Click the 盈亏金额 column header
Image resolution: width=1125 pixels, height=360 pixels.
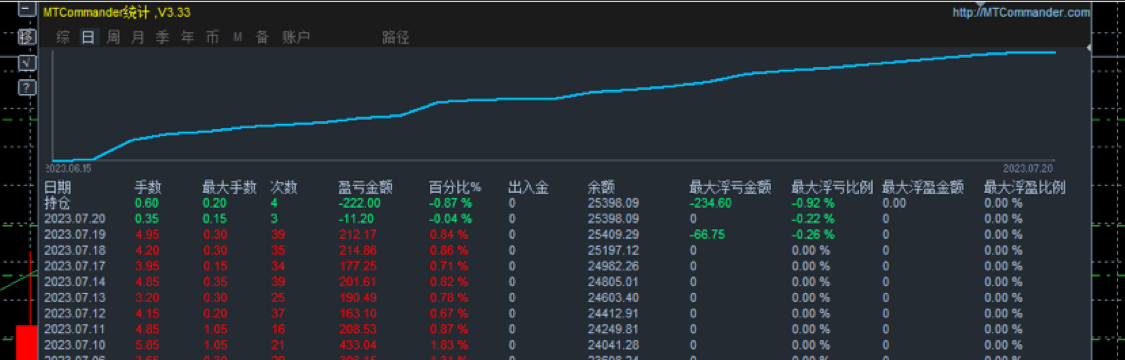tap(365, 188)
